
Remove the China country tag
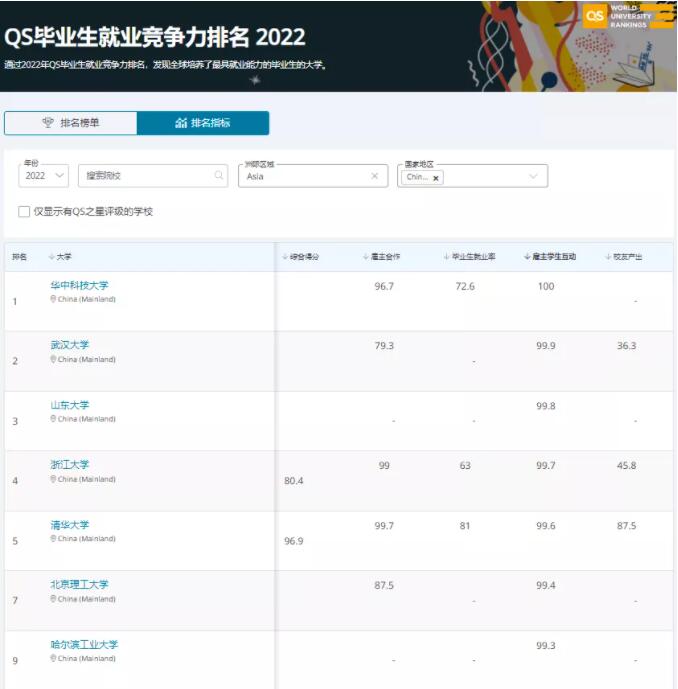(436, 177)
